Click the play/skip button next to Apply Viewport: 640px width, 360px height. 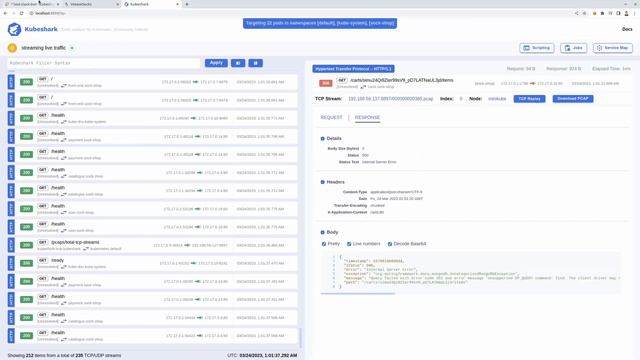tap(238, 63)
